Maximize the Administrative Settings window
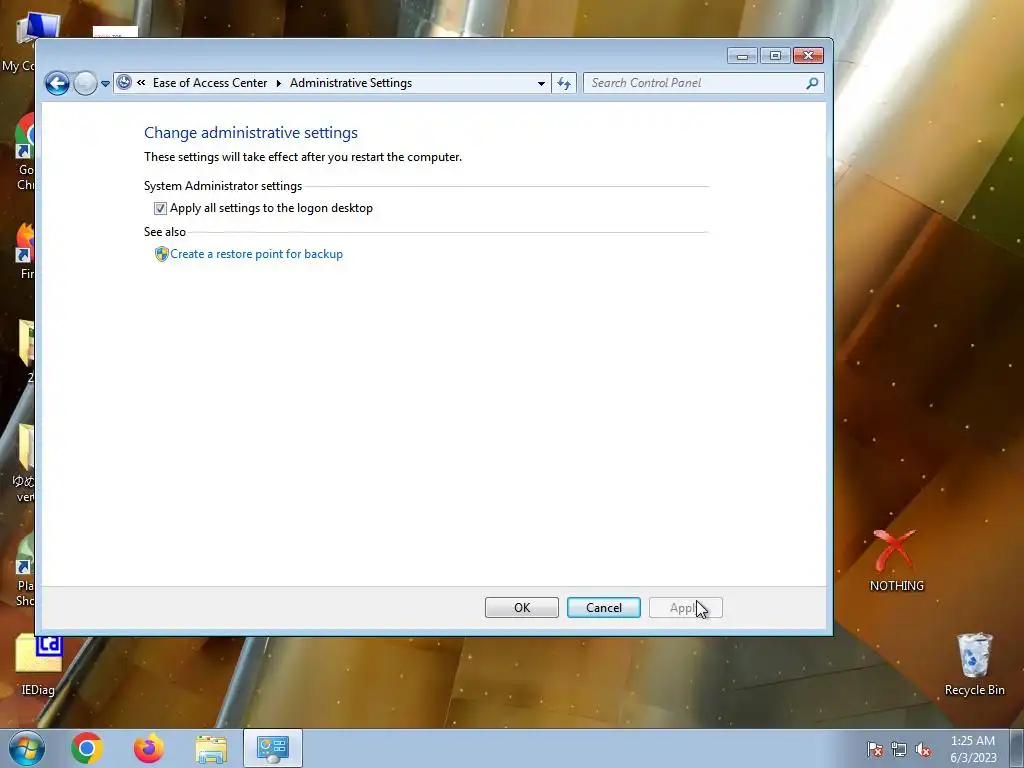This screenshot has width=1024, height=768. point(775,56)
